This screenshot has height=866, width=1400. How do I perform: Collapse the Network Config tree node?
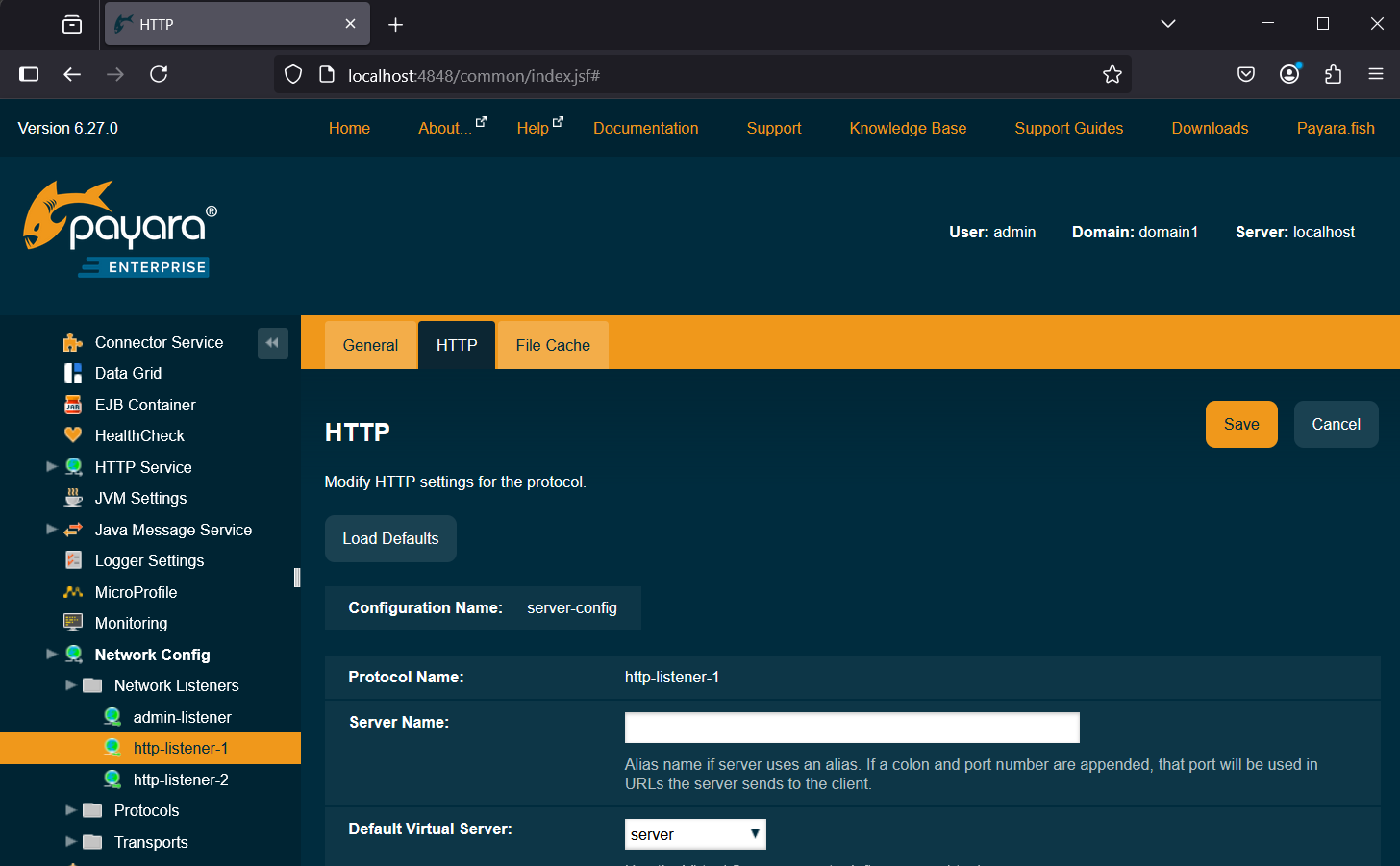[x=52, y=654]
